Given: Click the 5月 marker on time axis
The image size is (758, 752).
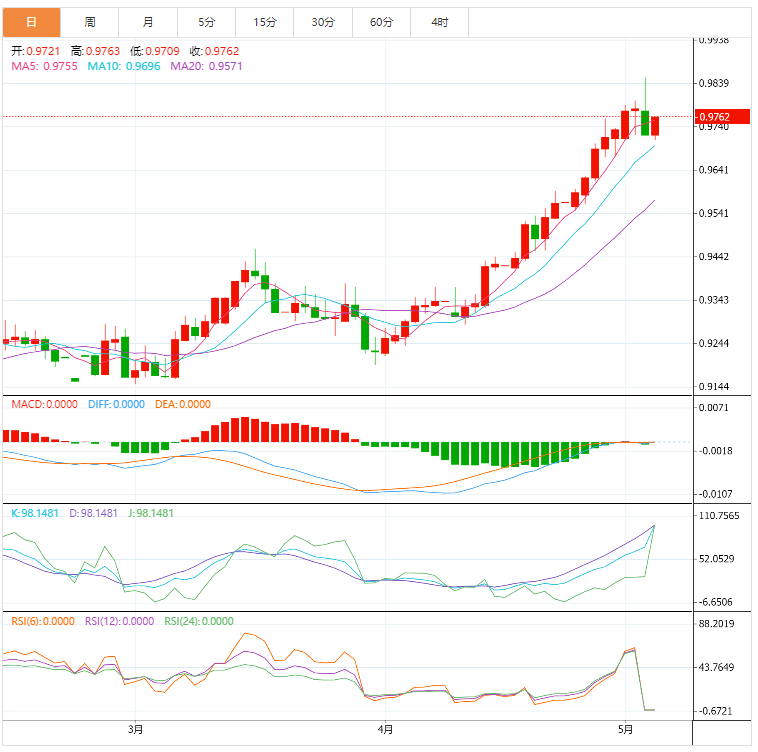Looking at the screenshot, I should click(x=626, y=729).
